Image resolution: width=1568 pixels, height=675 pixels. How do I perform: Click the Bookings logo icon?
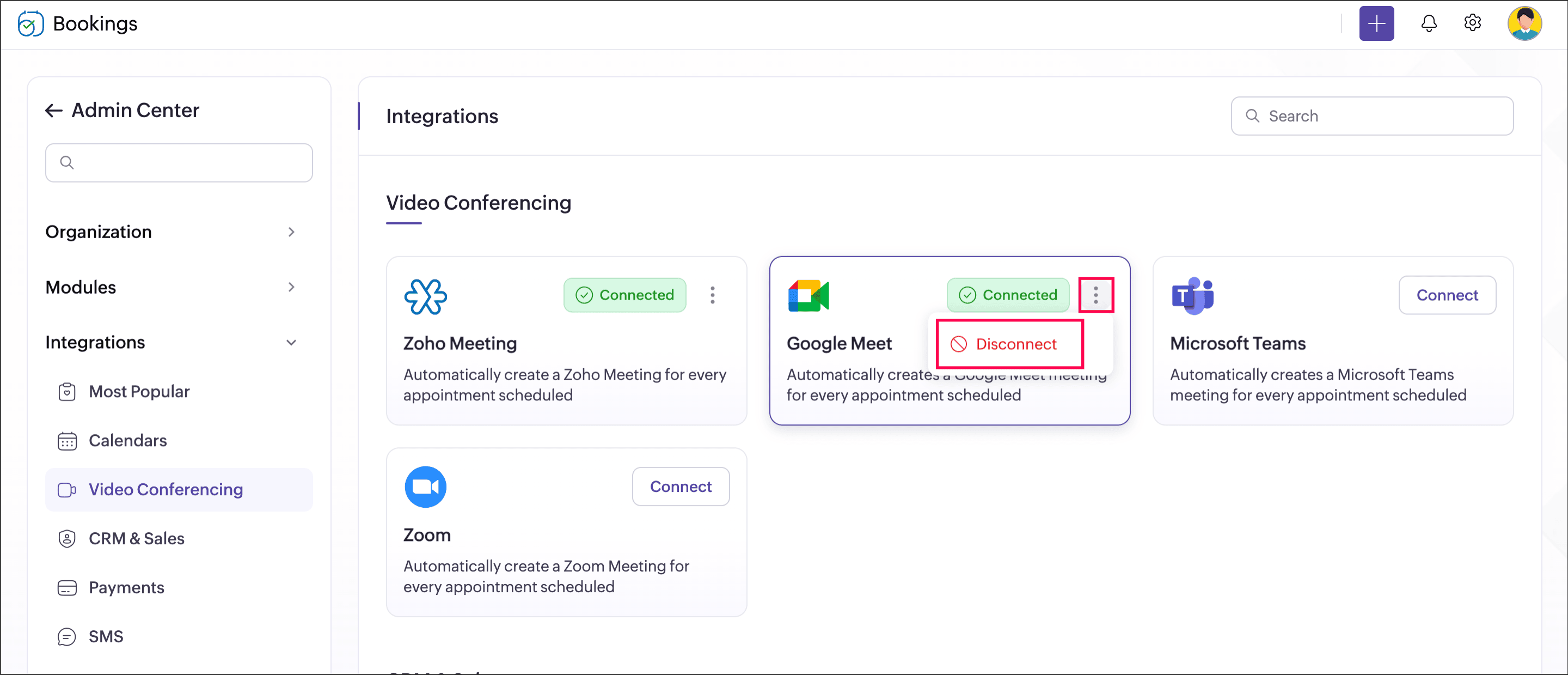coord(30,24)
